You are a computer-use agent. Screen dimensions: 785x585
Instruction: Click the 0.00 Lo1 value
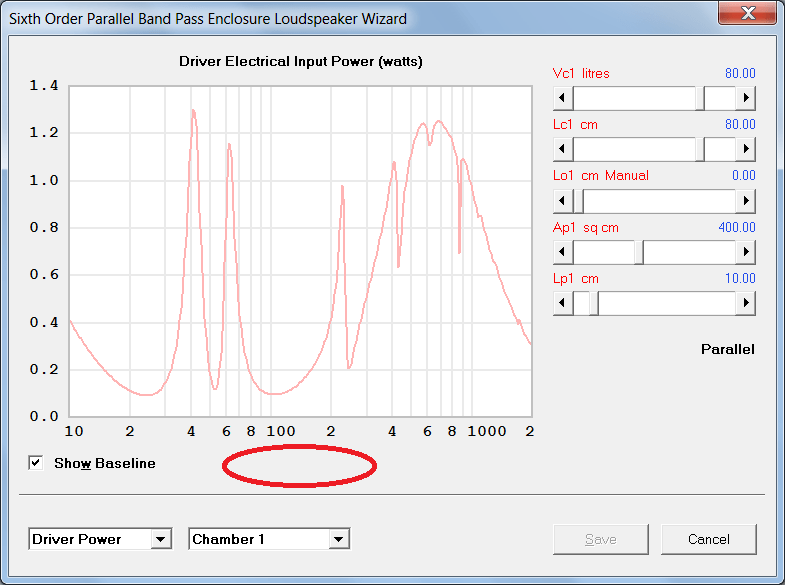point(743,175)
